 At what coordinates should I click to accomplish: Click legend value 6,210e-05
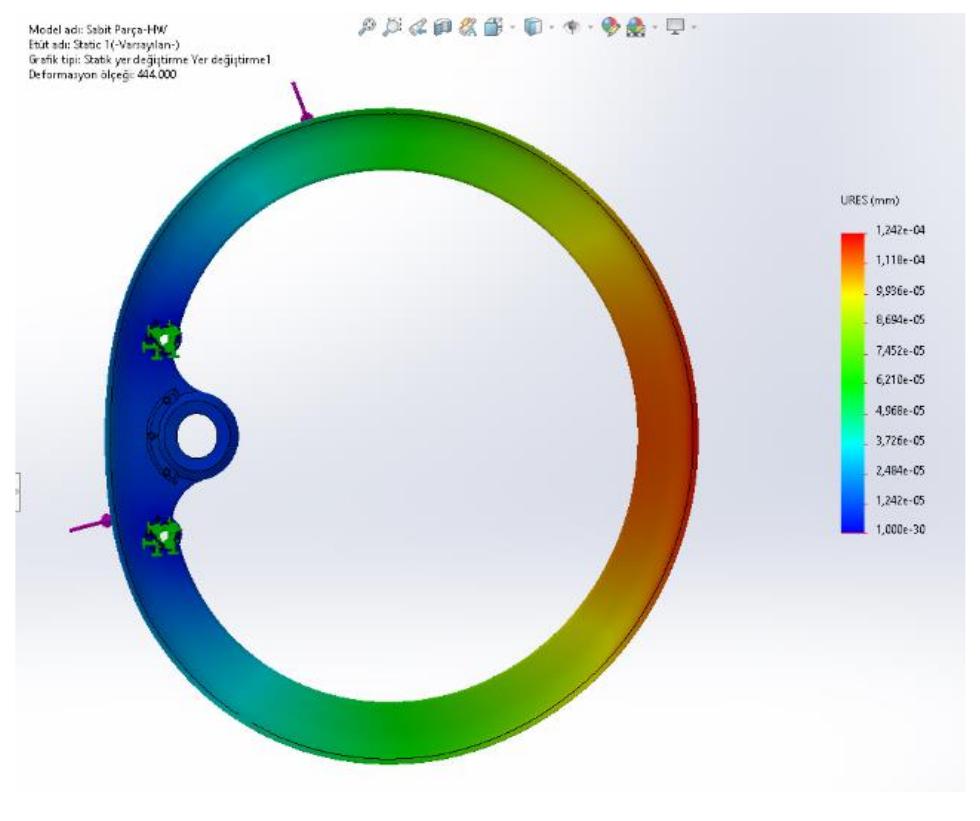click(x=900, y=380)
